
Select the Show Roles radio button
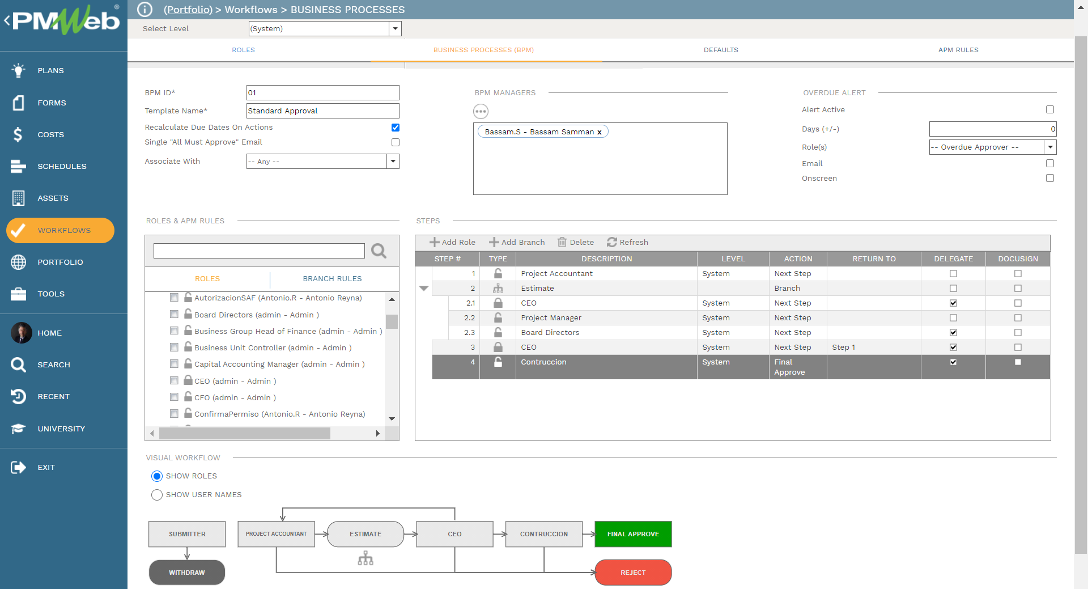click(157, 476)
